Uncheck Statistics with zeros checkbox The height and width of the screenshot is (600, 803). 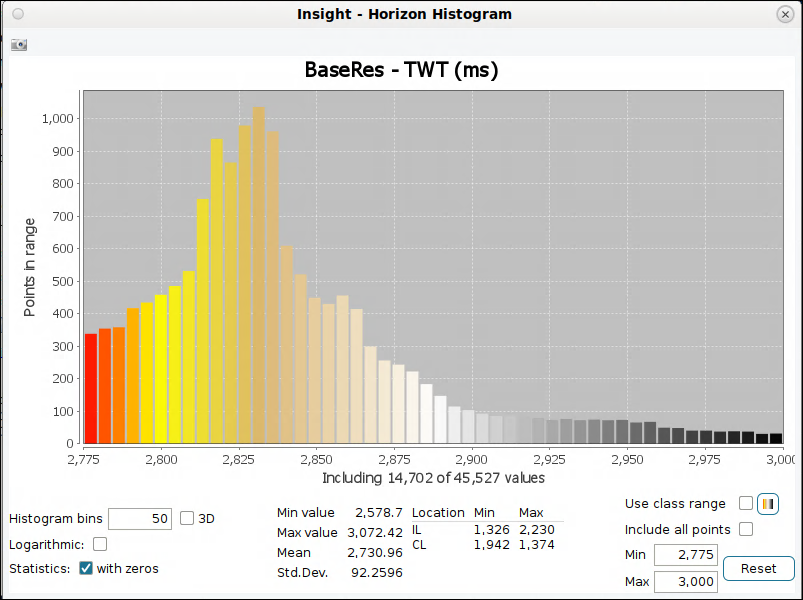(86, 568)
